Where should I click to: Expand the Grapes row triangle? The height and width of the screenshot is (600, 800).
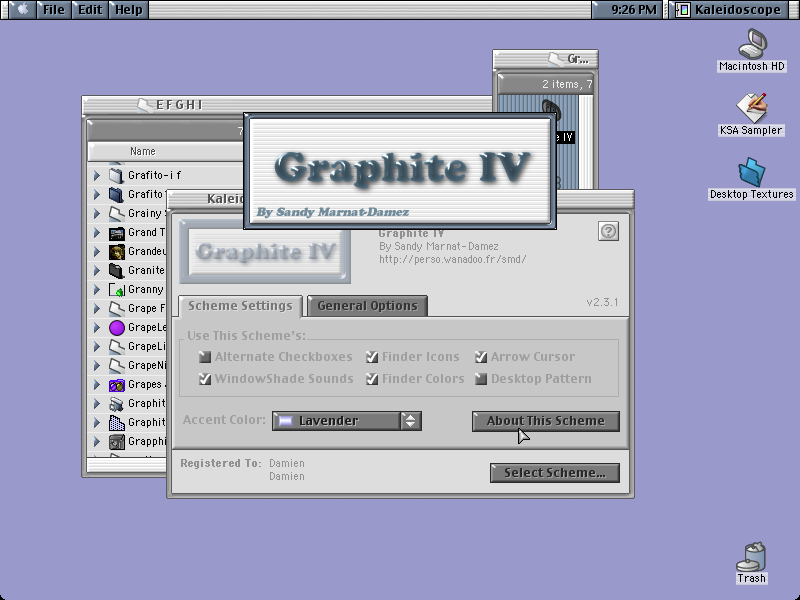tap(96, 385)
